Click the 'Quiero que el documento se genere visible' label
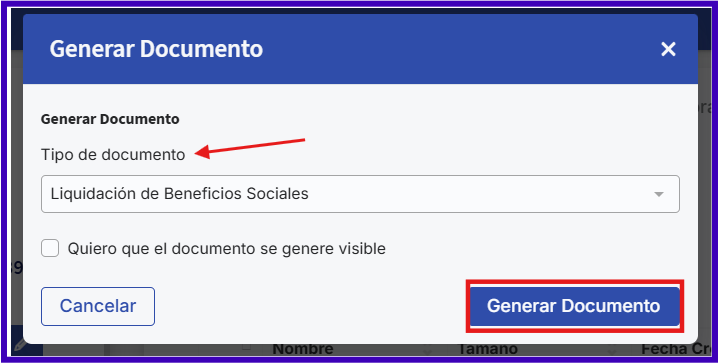This screenshot has width=718, height=364. point(227,249)
